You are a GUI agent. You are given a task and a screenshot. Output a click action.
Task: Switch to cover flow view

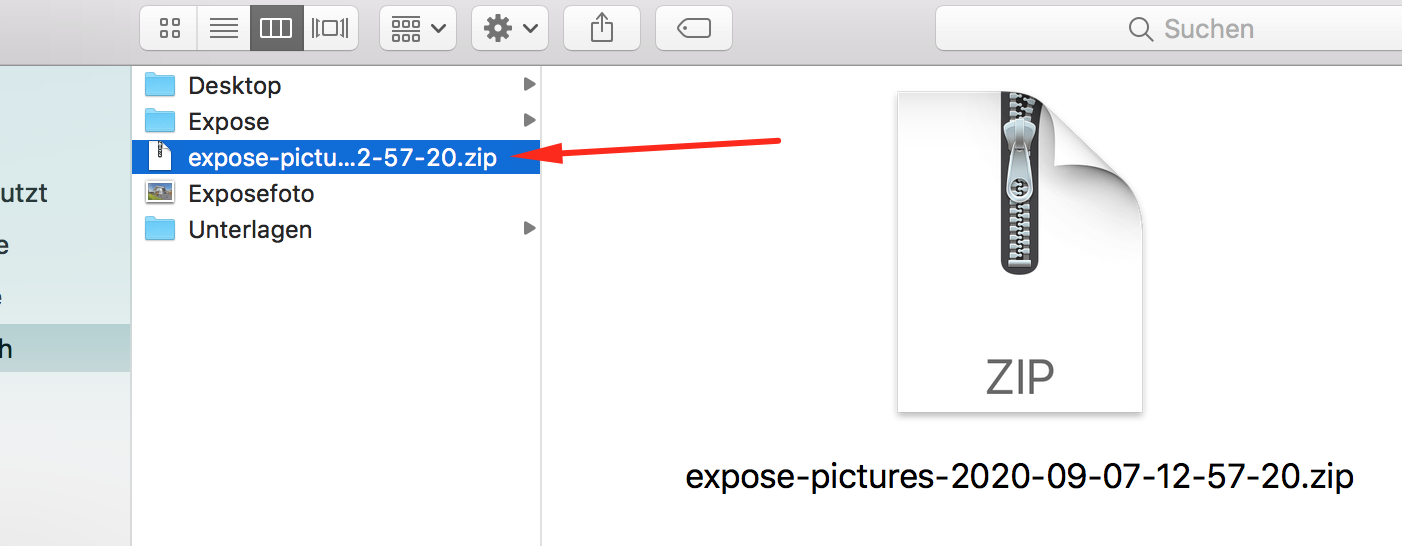pyautogui.click(x=330, y=28)
